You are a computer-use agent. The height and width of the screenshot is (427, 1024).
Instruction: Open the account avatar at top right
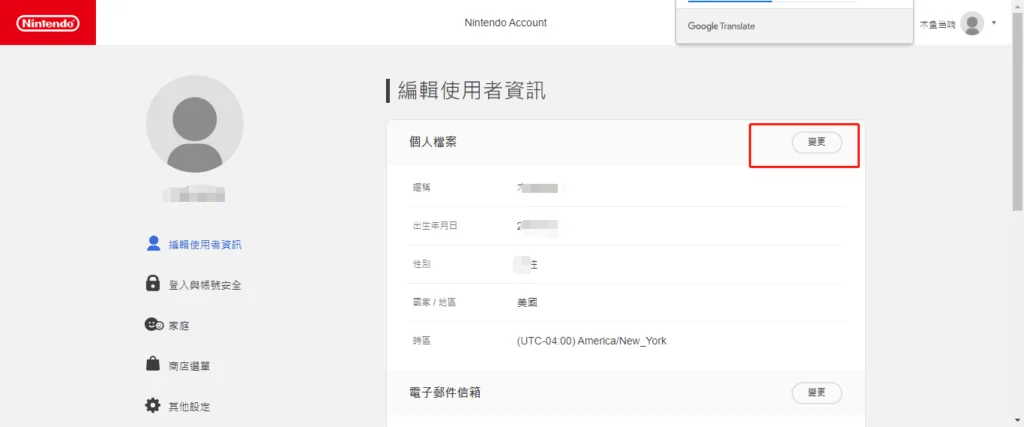pyautogui.click(x=972, y=24)
